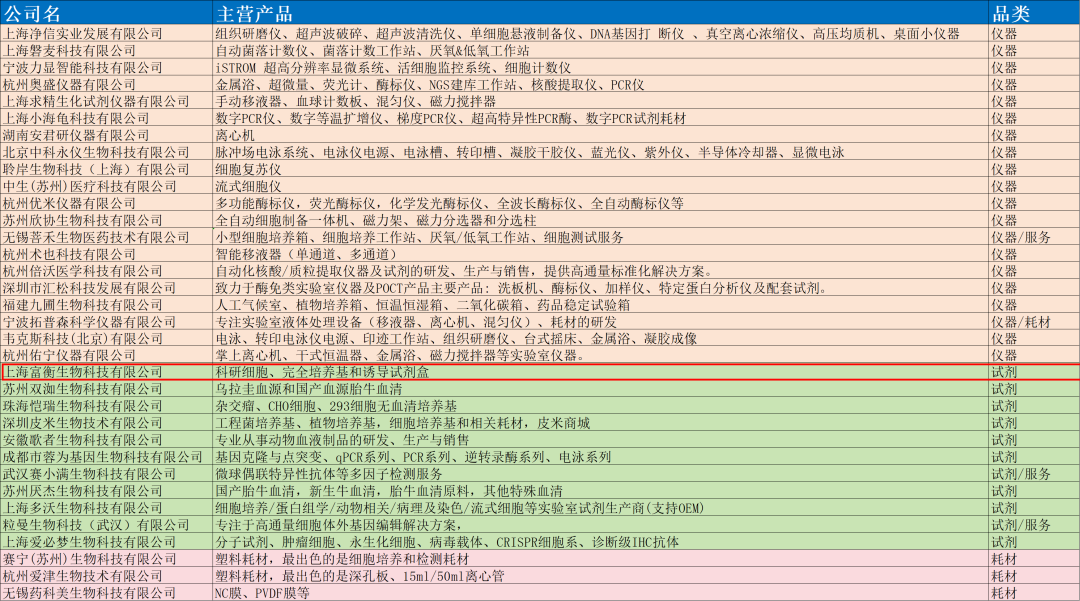Click the 主营产品 column header
The height and width of the screenshot is (601, 1080).
coord(601,13)
